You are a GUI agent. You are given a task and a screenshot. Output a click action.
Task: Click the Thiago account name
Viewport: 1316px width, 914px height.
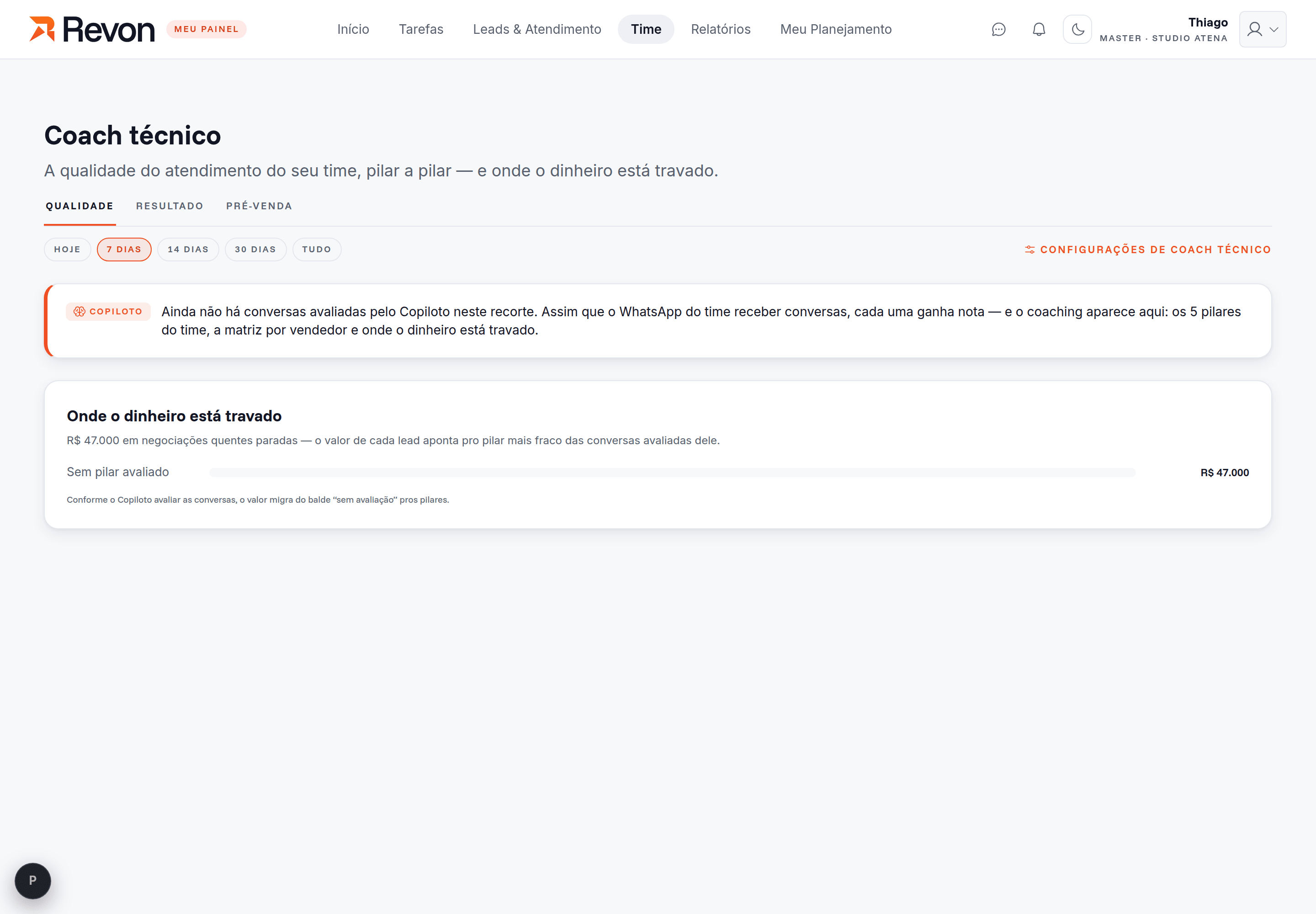click(x=1208, y=22)
